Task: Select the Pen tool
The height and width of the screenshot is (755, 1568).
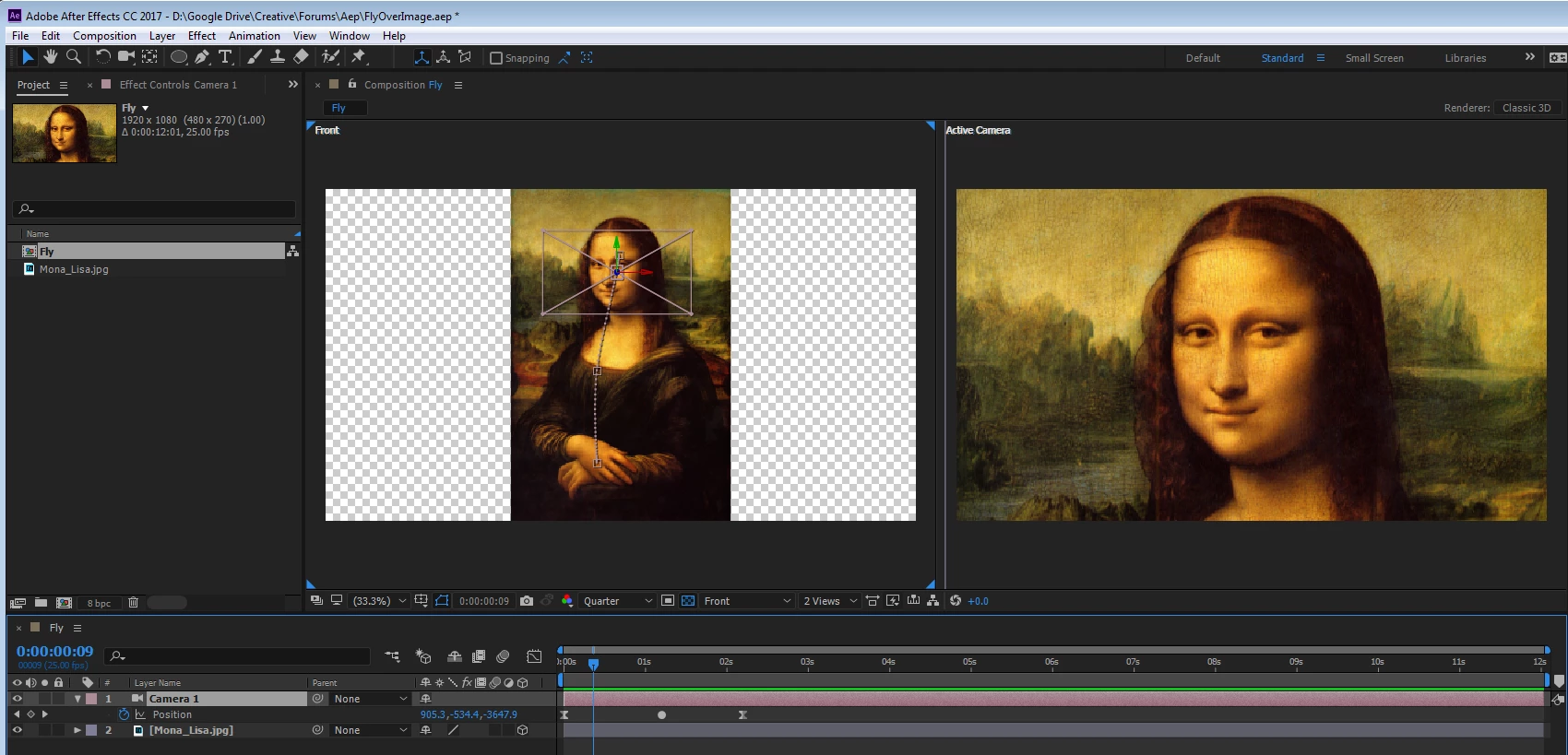Action: (202, 57)
